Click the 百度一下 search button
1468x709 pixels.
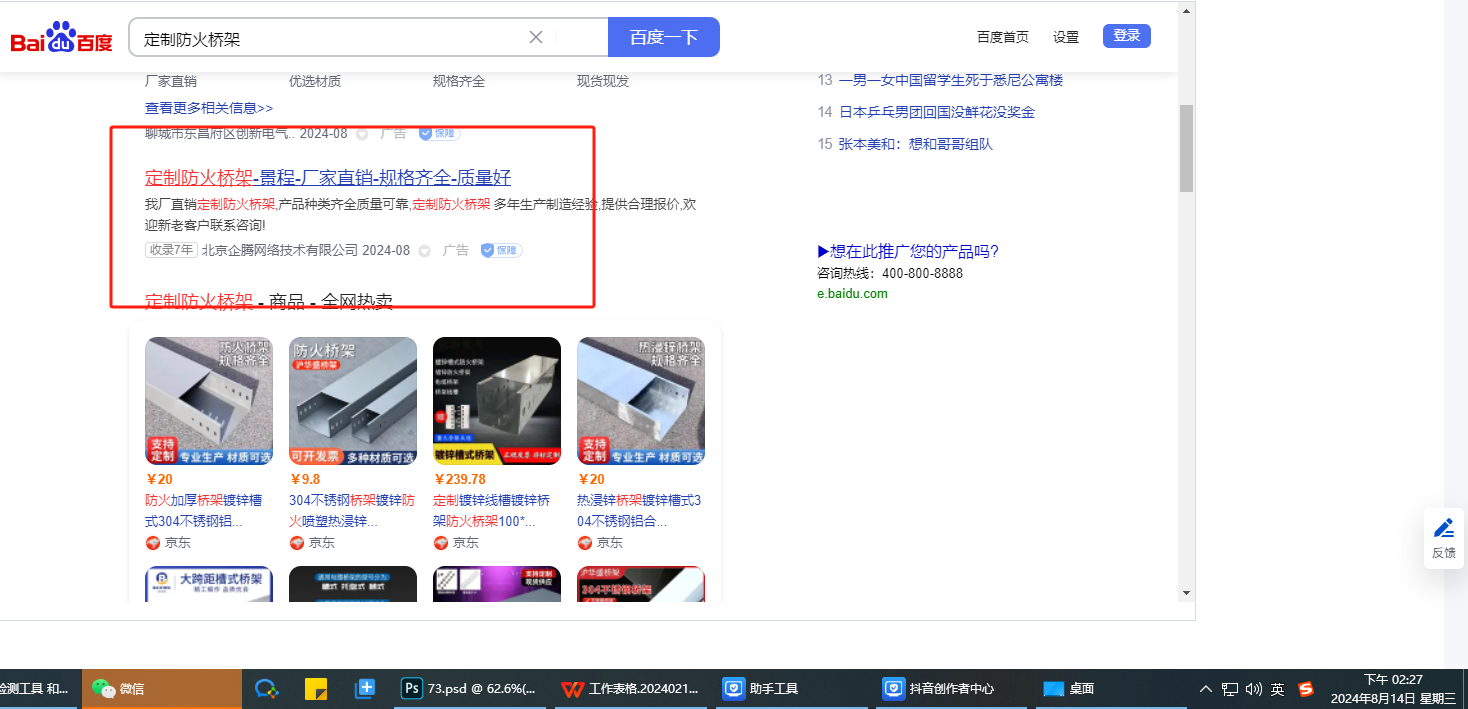[x=664, y=37]
